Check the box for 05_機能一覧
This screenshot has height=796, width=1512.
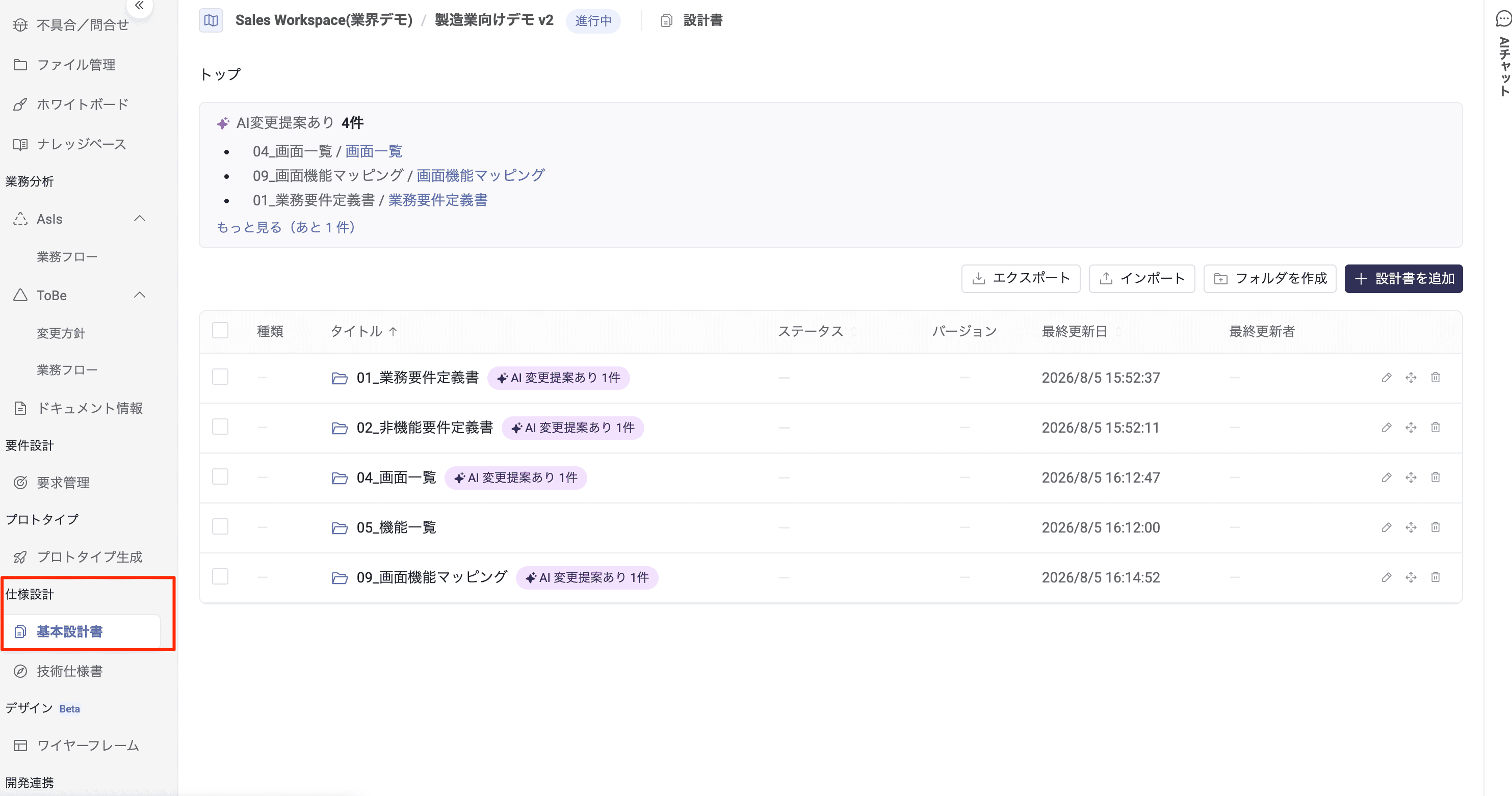pos(220,526)
